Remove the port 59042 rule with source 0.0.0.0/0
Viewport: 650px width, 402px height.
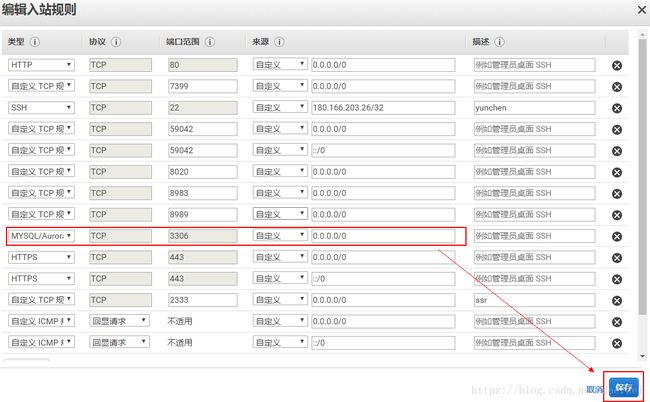tap(617, 130)
